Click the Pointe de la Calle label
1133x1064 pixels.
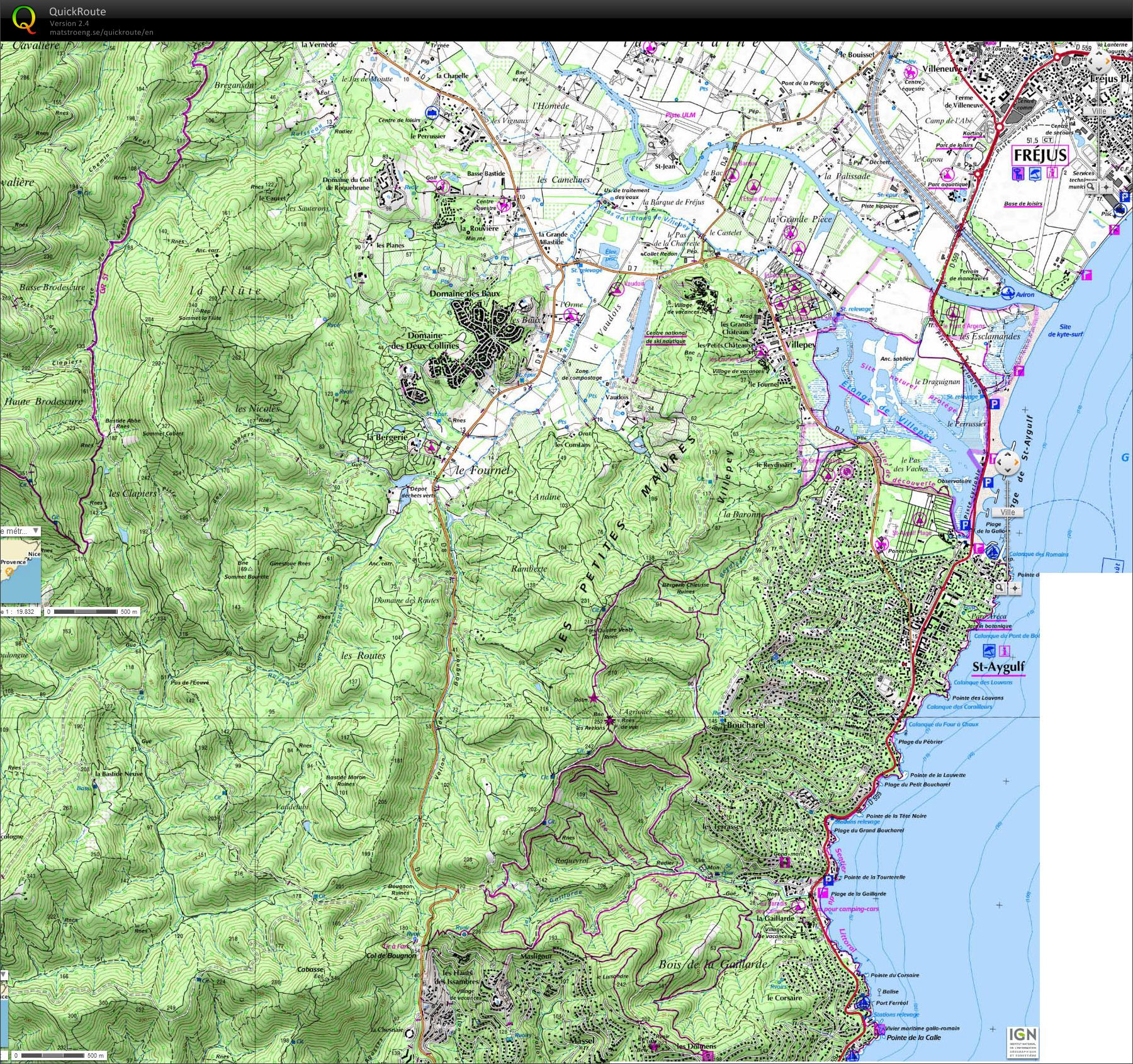[913, 1037]
